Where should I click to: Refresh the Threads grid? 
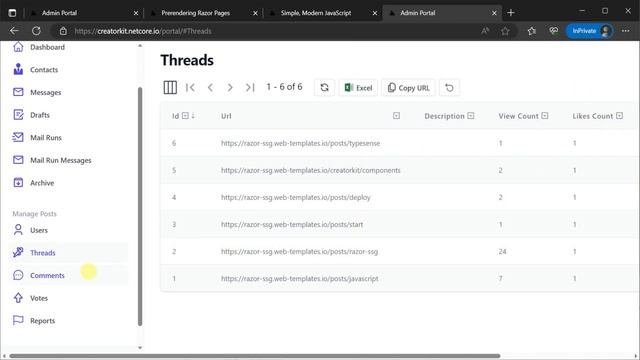[x=324, y=88]
